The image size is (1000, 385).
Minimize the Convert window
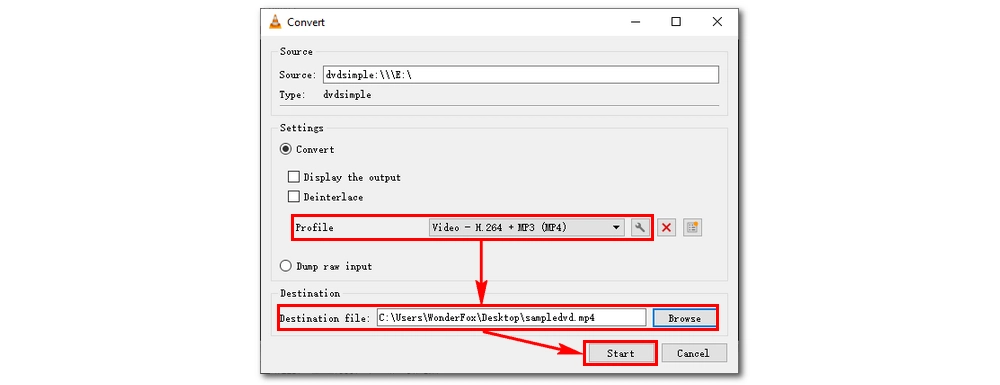coord(635,22)
